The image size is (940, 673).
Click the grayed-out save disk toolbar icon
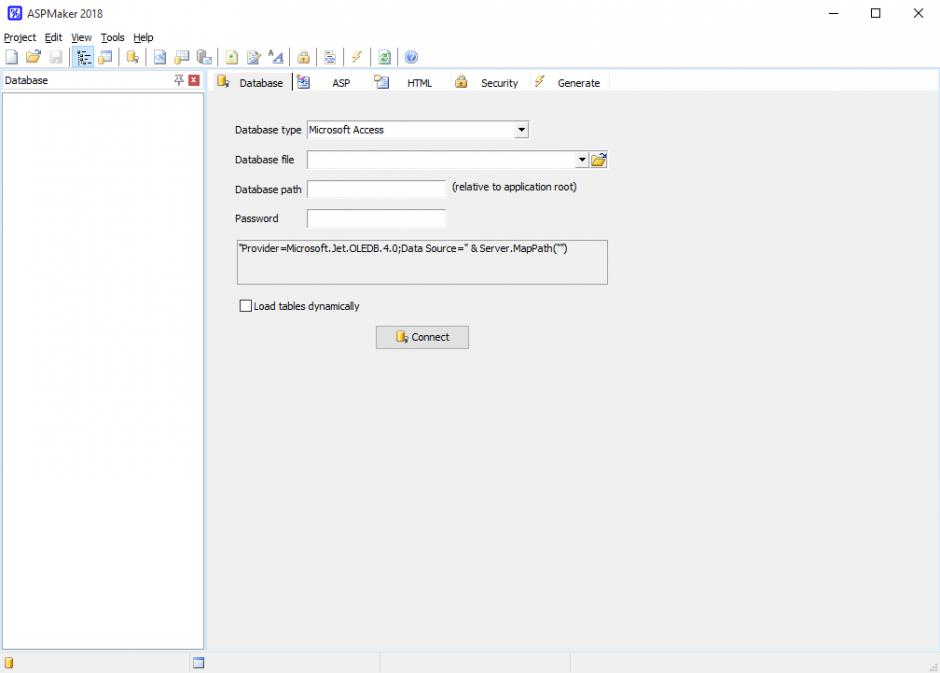tap(56, 58)
